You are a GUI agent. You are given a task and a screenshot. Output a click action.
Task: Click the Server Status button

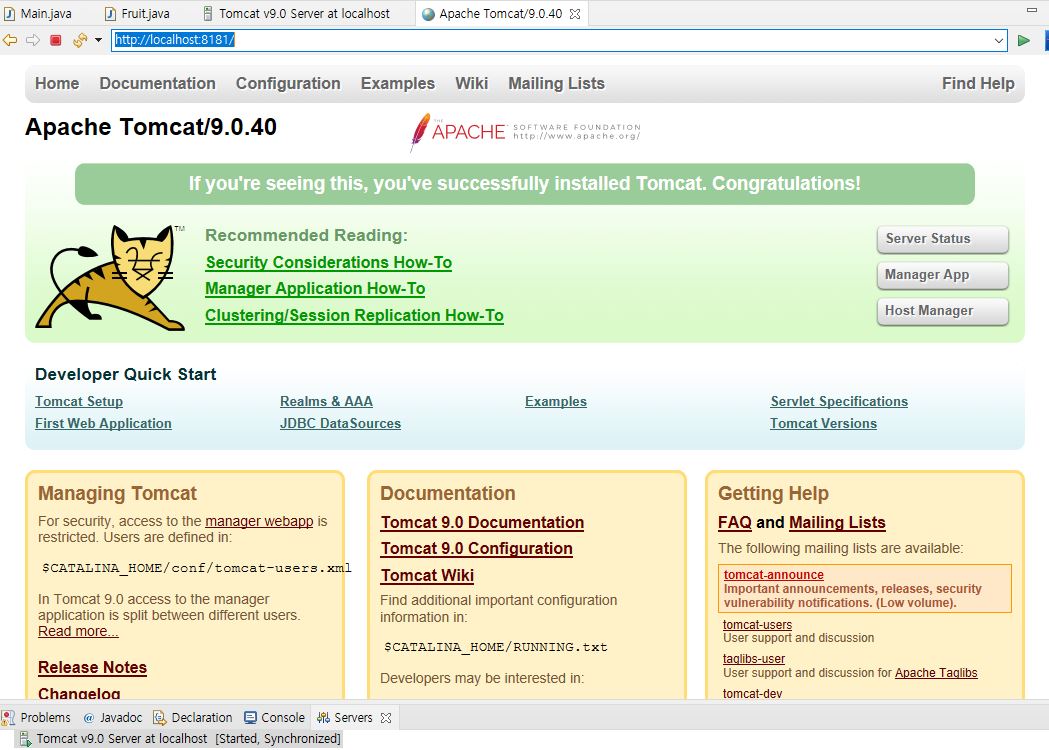(x=942, y=239)
